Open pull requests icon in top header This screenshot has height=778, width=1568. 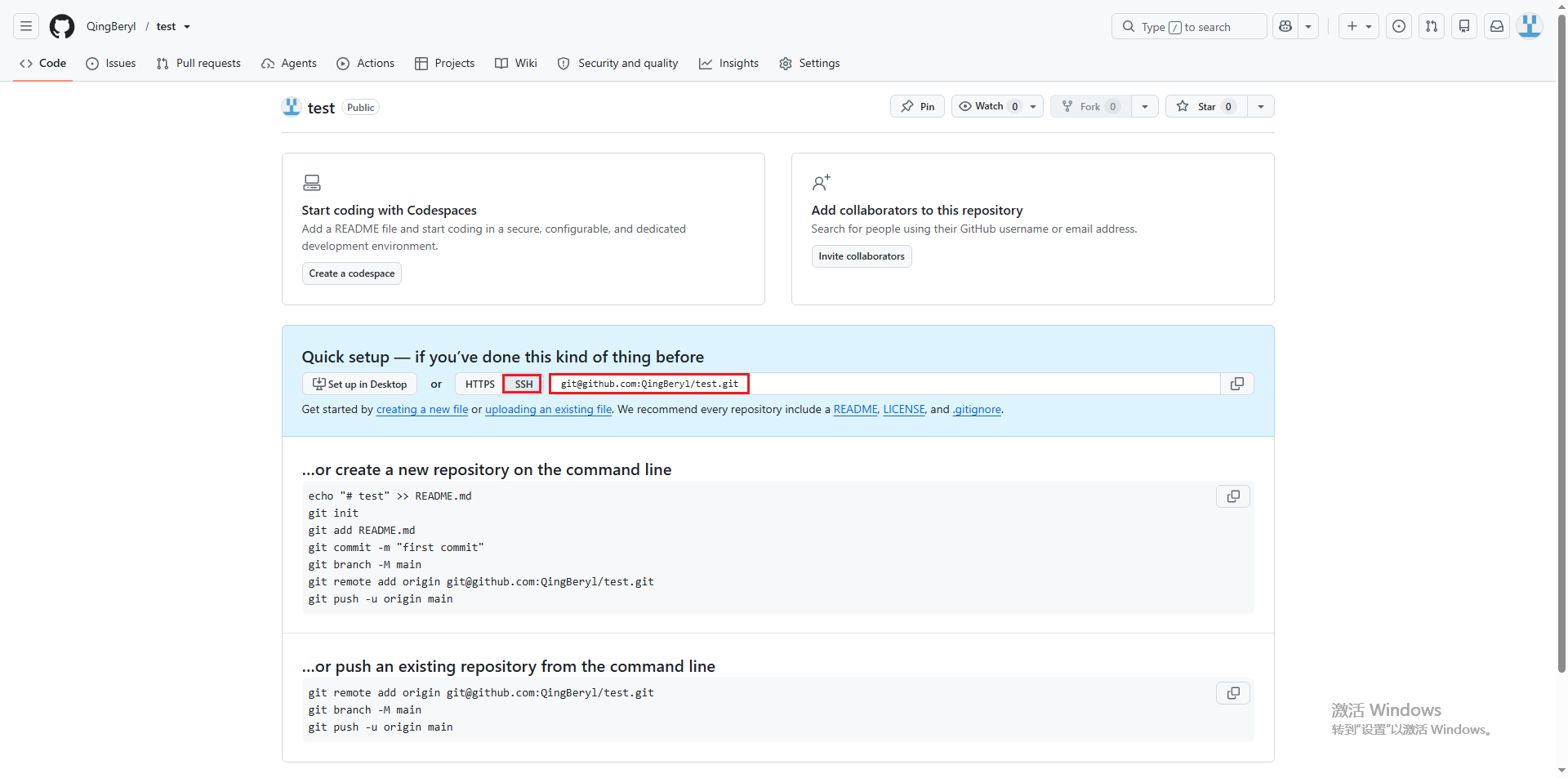(x=1432, y=27)
